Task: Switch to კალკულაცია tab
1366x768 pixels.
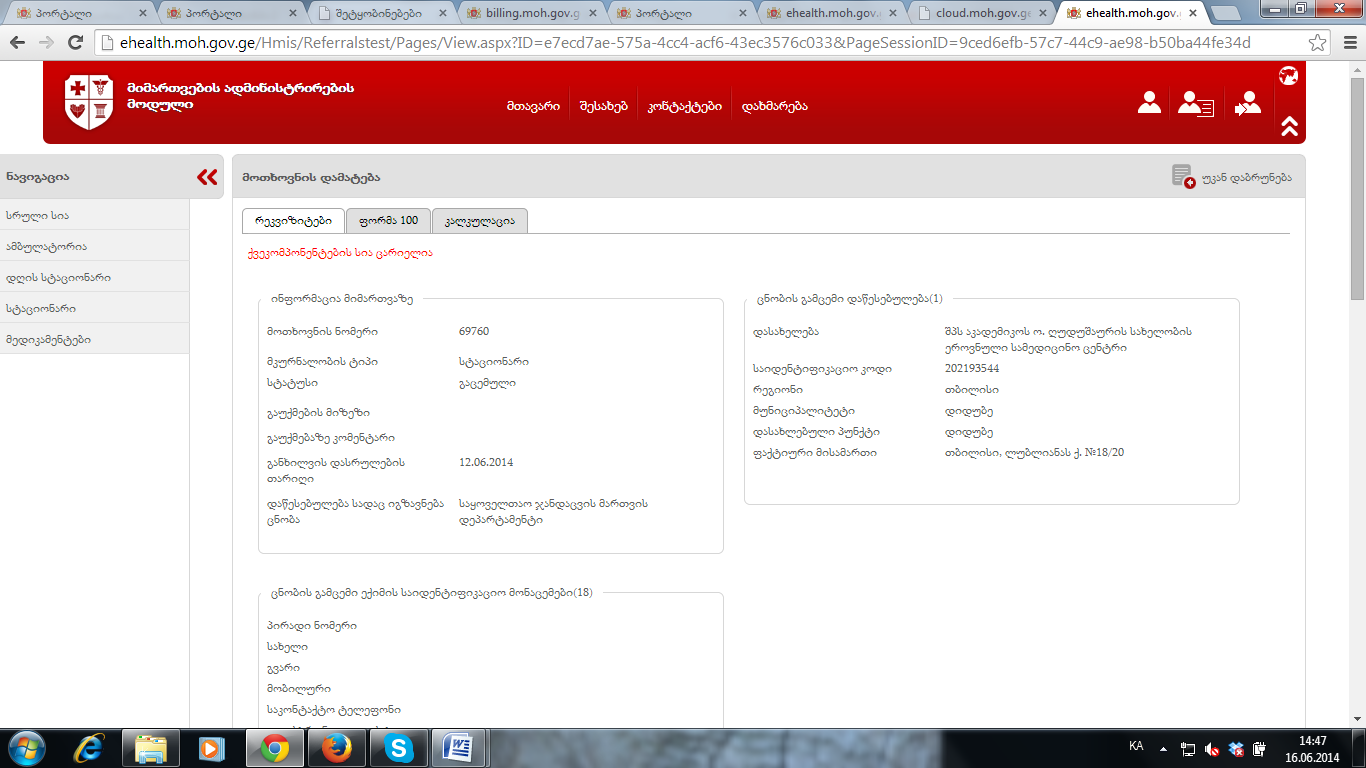Action: point(479,221)
